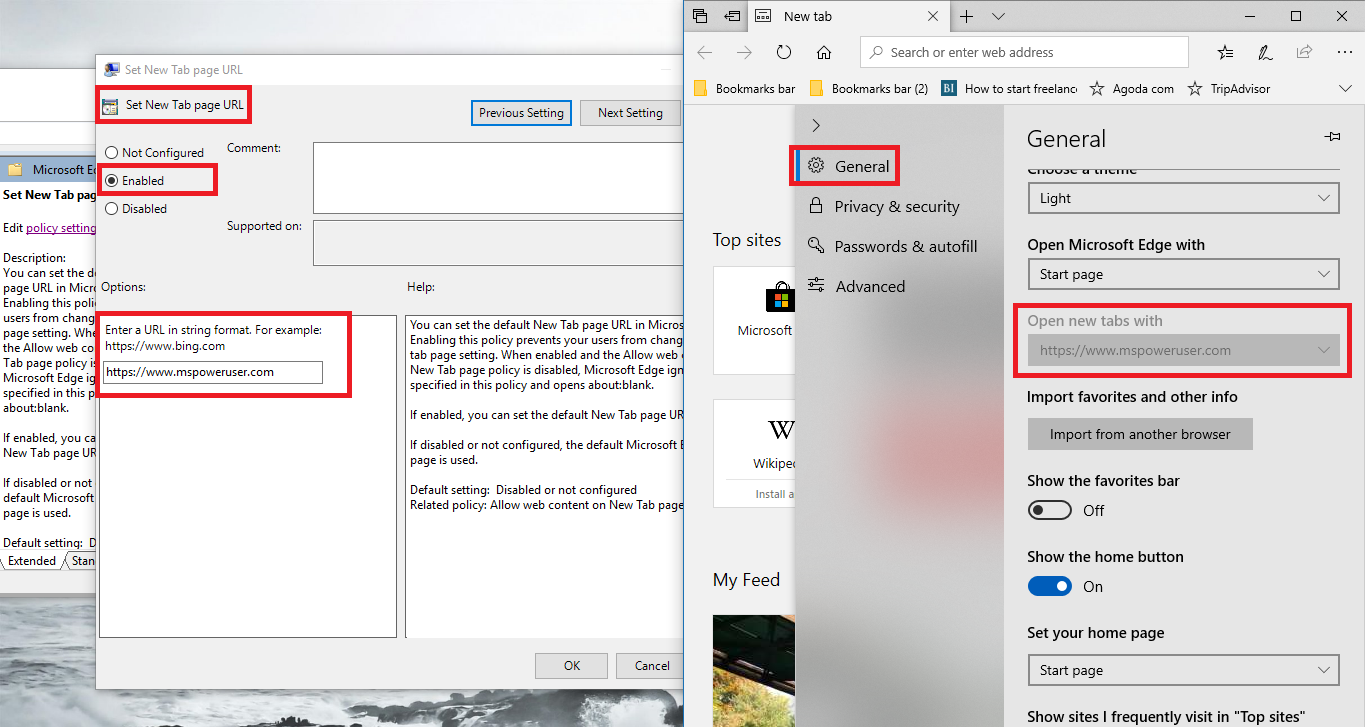Expand favorites bar overflow chevron
Viewport: 1365px width, 727px height.
(1345, 88)
